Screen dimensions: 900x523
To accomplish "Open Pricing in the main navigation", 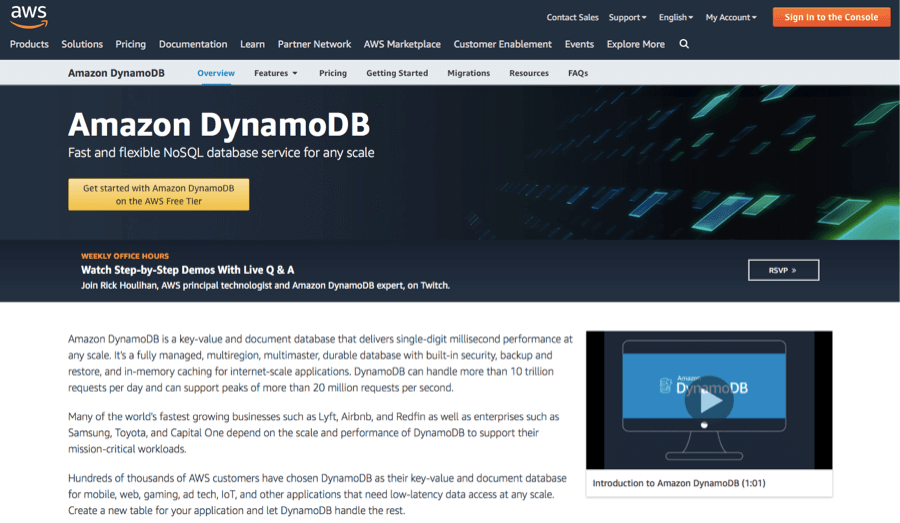I will 130,44.
